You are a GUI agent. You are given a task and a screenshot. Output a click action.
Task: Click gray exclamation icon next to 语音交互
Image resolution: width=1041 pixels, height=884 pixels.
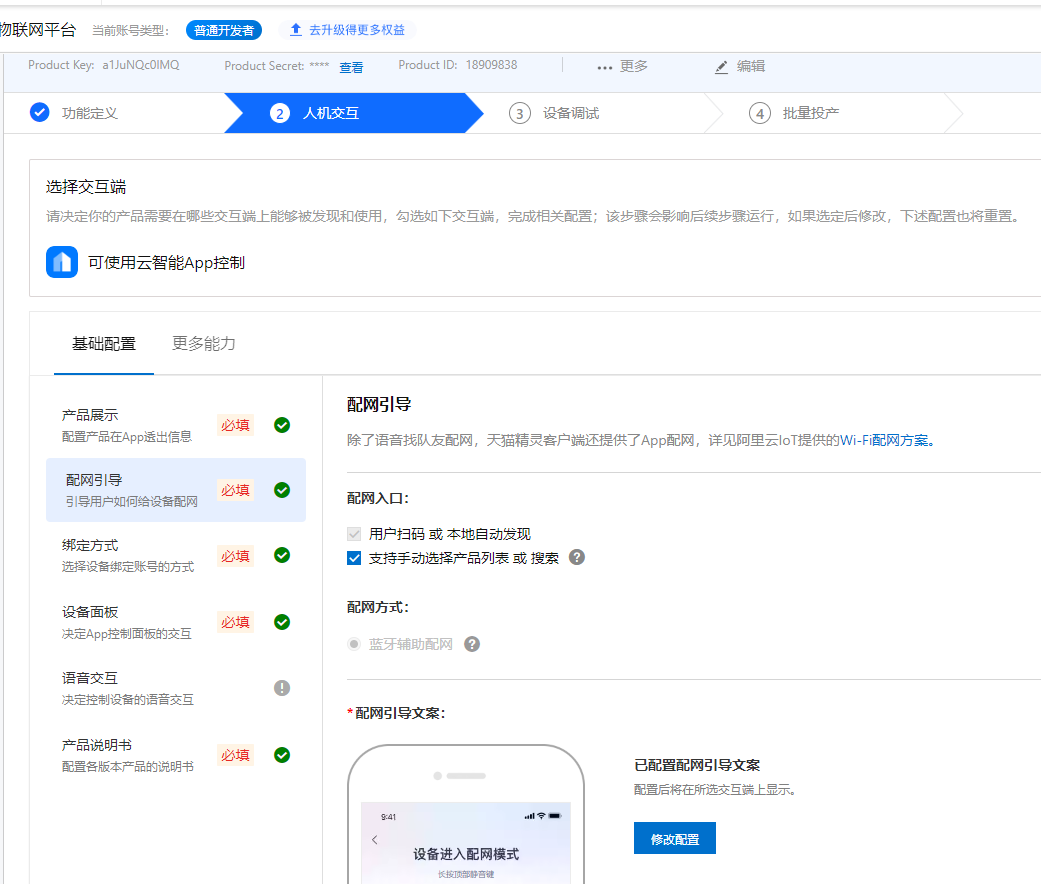click(x=282, y=687)
